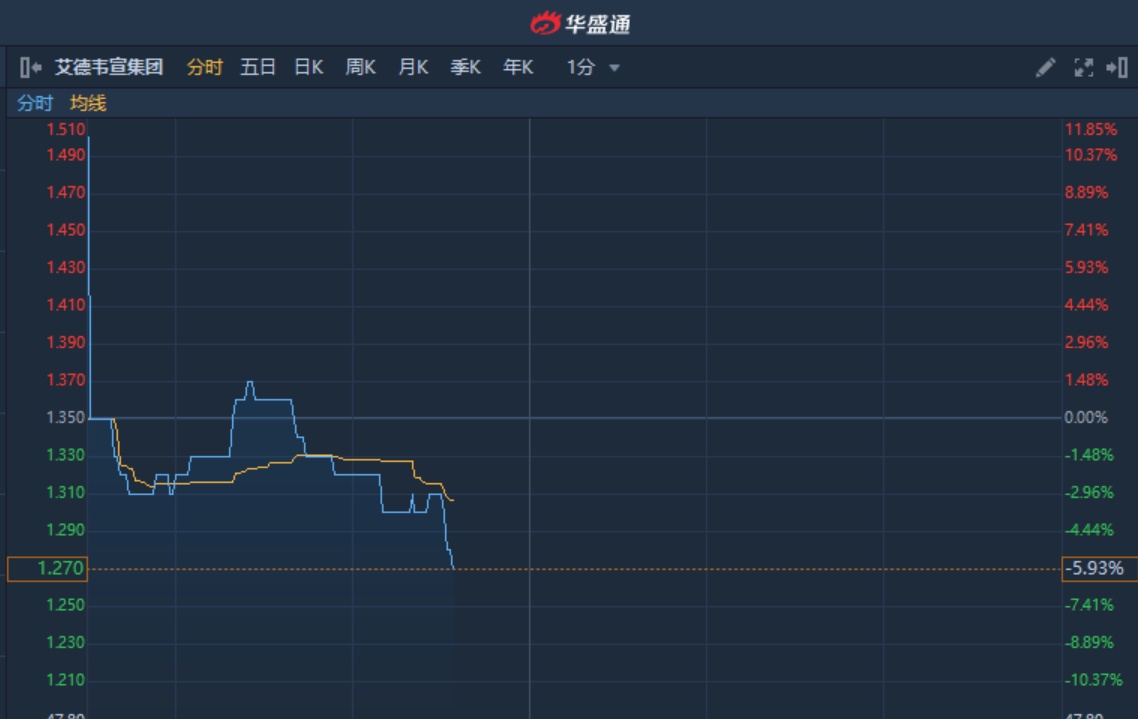Select the 日K chart tab
The image size is (1138, 719).
[308, 68]
